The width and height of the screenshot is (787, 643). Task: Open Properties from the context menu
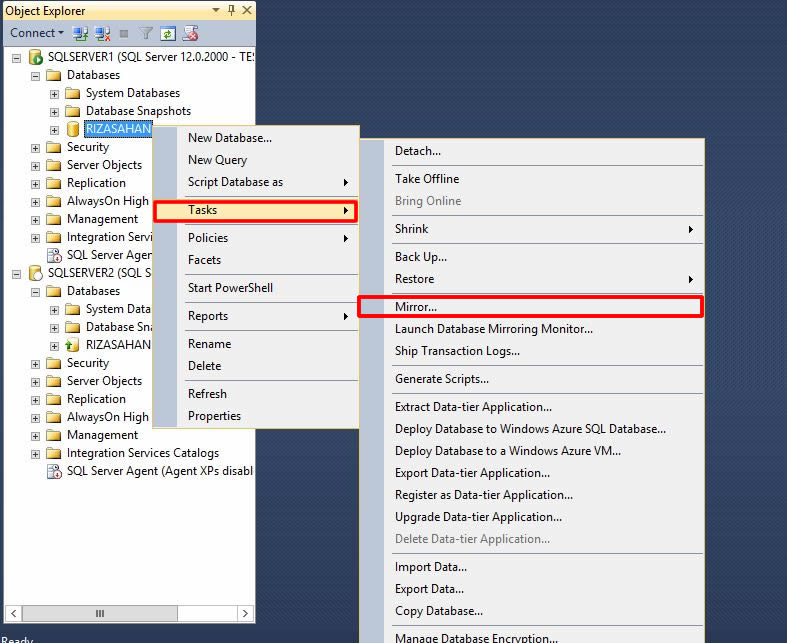pyautogui.click(x=214, y=416)
